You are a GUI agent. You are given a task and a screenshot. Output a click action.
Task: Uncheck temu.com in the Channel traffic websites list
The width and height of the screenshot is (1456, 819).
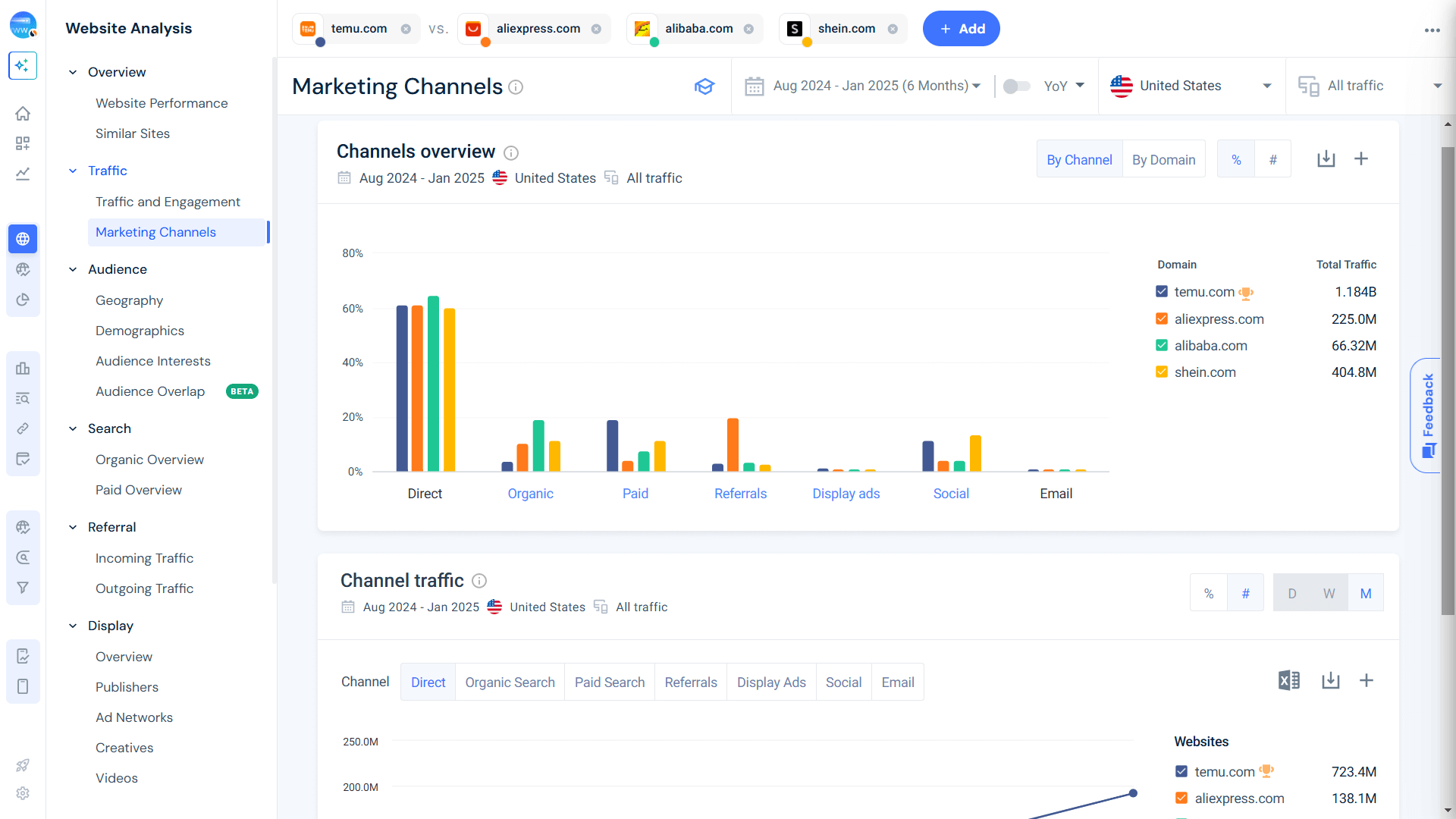tap(1181, 771)
